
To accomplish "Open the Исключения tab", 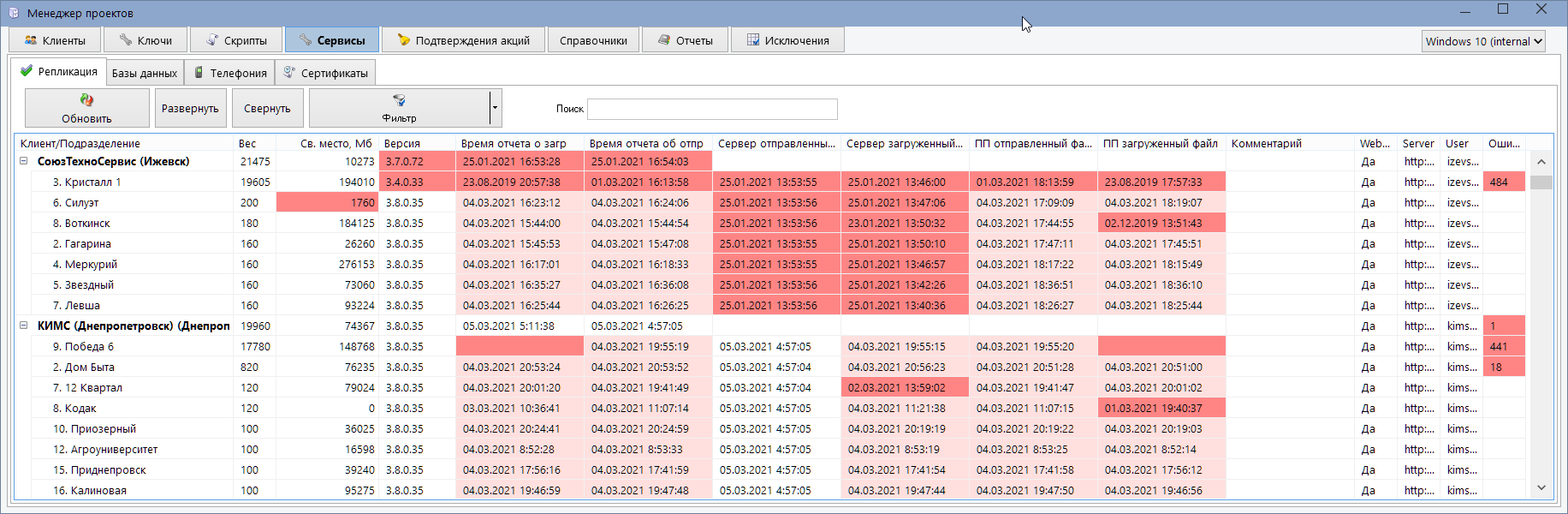I will point(787,40).
